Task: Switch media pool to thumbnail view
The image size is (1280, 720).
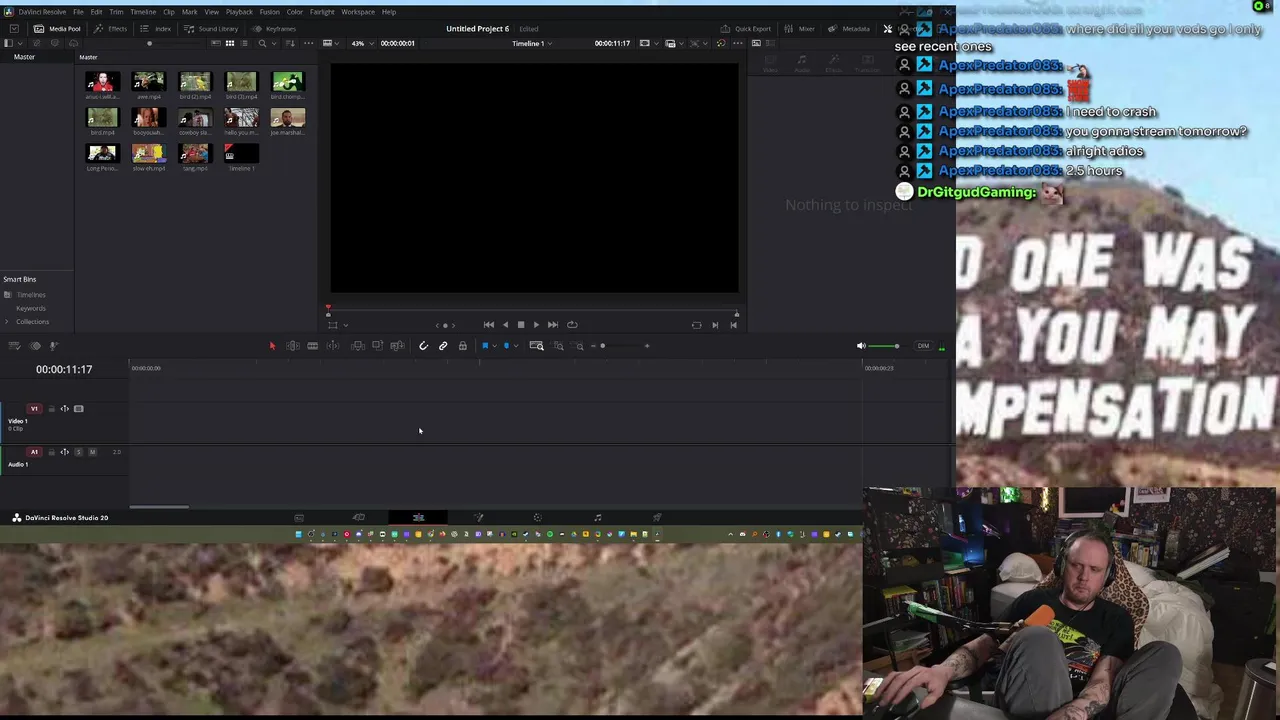Action: 230,43
